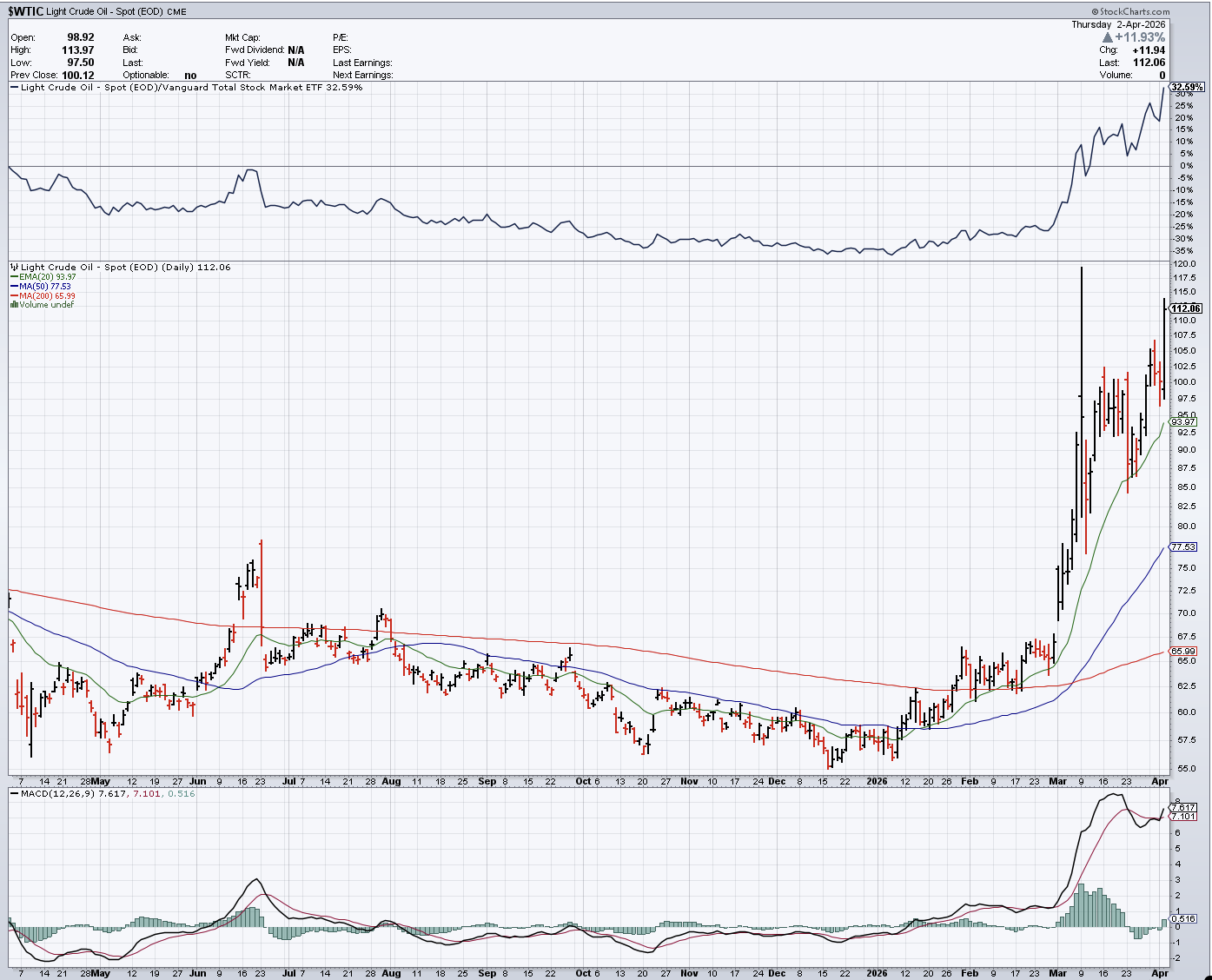
Task: Click the gray up-triangle change indicator
Action: tap(1107, 37)
